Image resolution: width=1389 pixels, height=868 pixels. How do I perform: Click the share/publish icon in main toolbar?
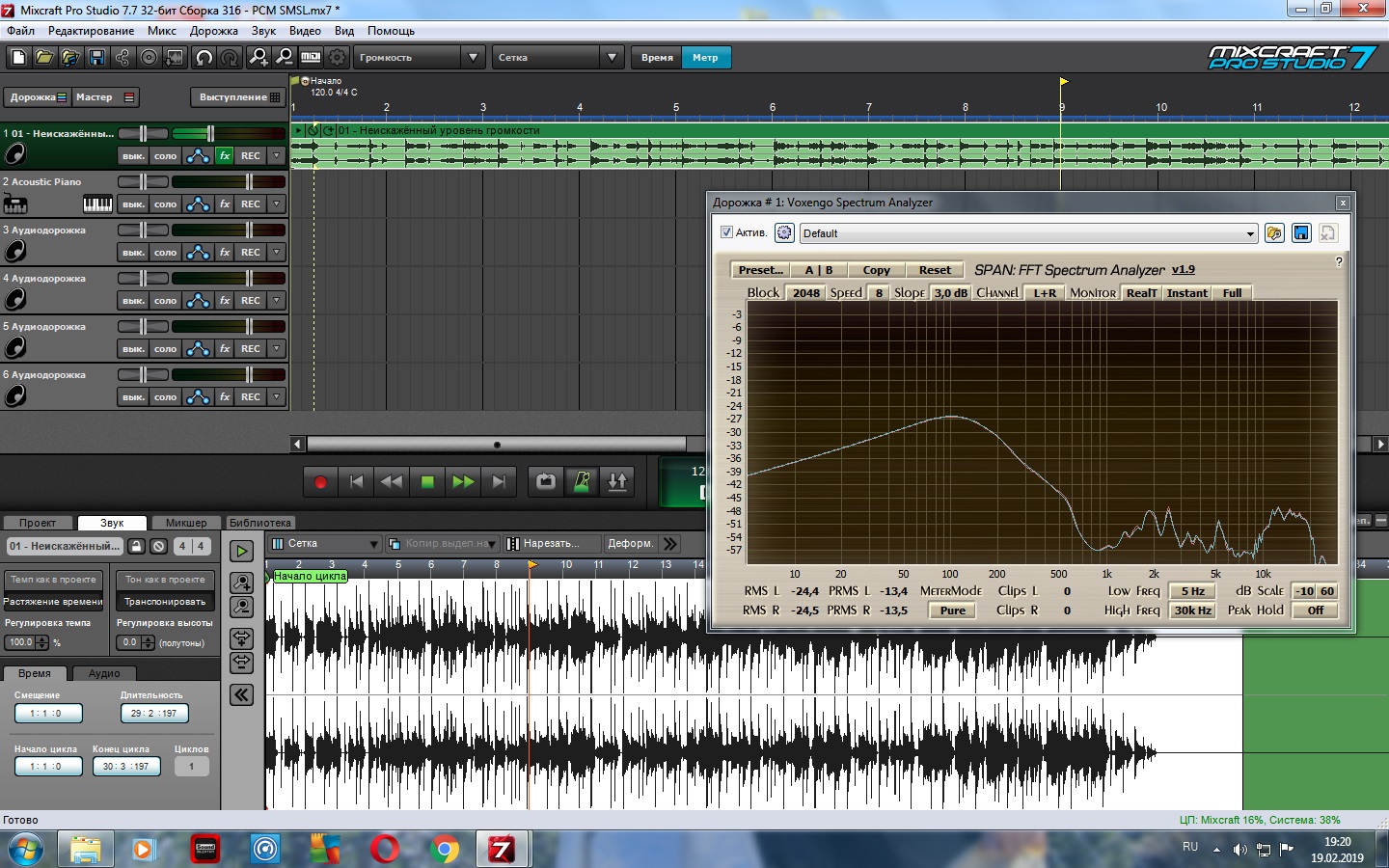tap(123, 58)
